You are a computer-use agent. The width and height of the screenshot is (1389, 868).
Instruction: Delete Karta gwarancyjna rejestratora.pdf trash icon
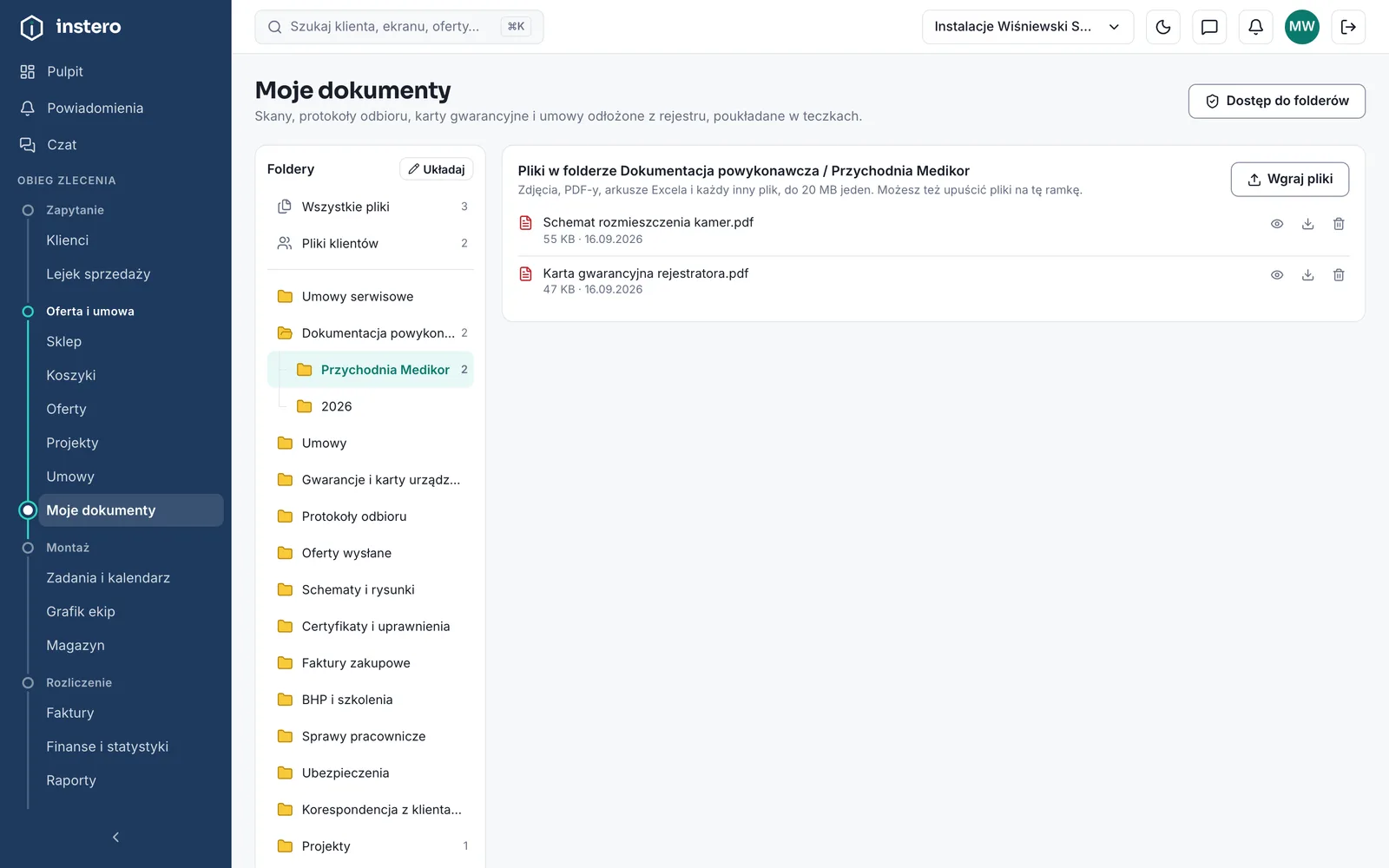(x=1339, y=275)
